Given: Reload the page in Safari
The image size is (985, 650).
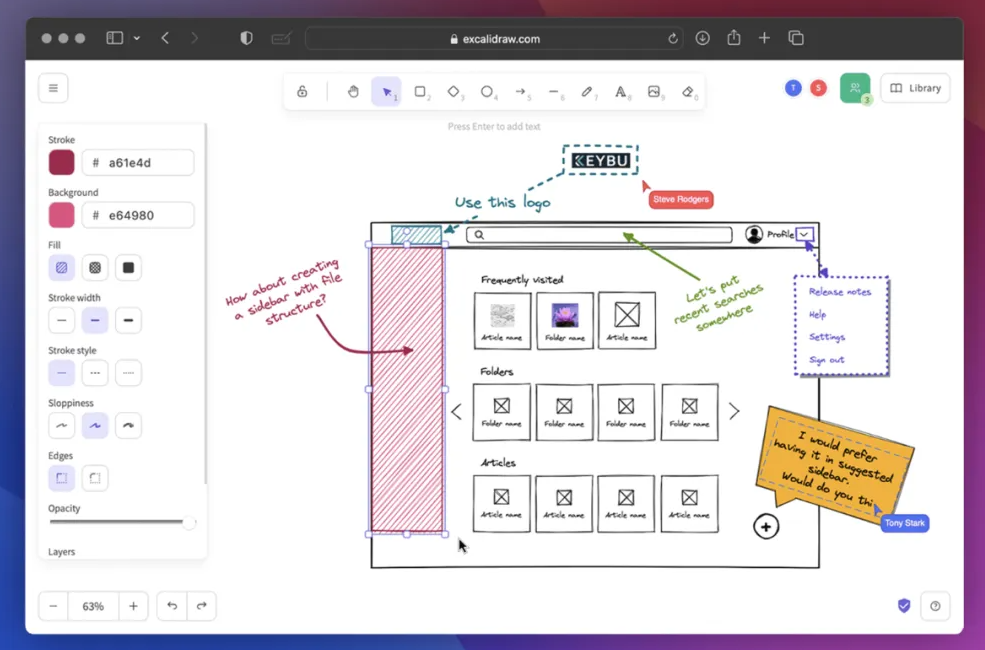Looking at the screenshot, I should click(x=673, y=39).
